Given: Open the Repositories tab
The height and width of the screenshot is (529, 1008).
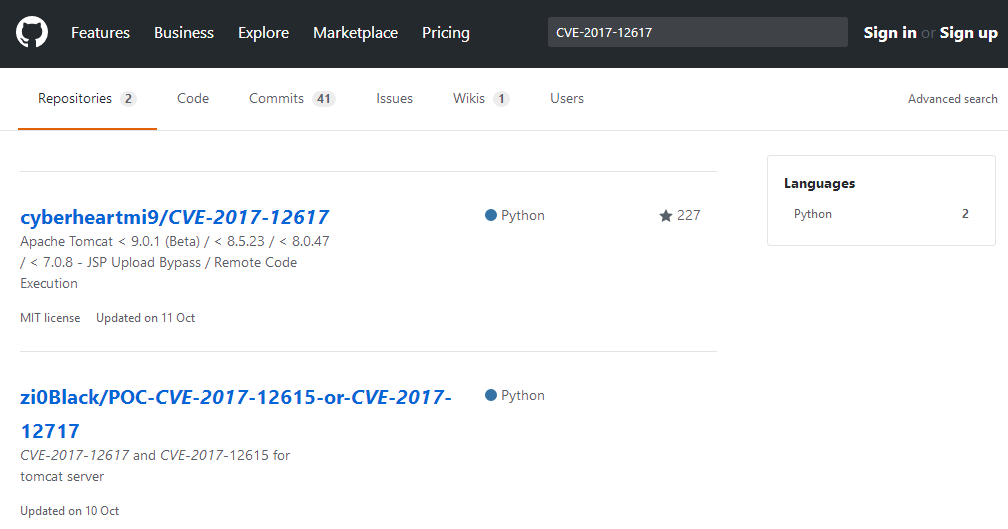Looking at the screenshot, I should (x=86, y=99).
